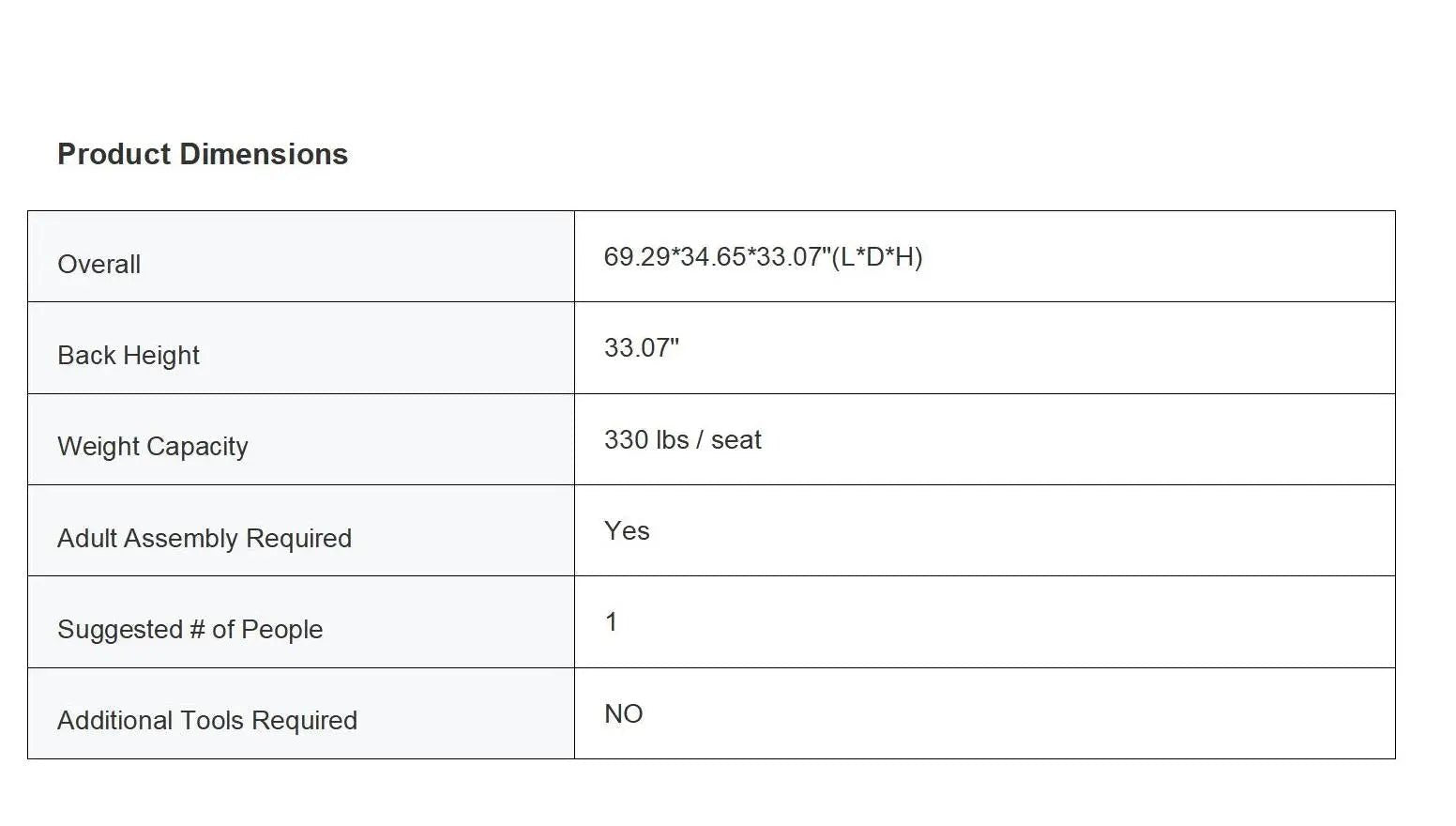Image resolution: width=1456 pixels, height=826 pixels.
Task: Select the Back Height label
Action: [129, 356]
